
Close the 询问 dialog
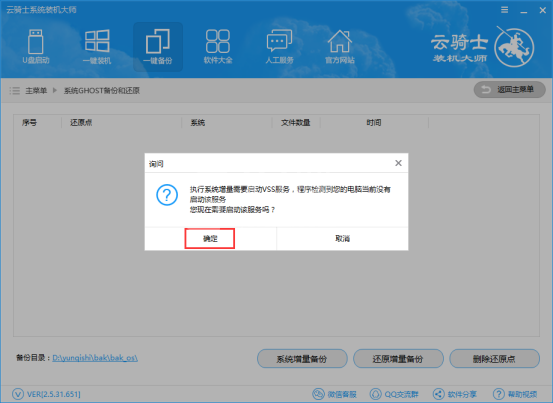(x=398, y=163)
